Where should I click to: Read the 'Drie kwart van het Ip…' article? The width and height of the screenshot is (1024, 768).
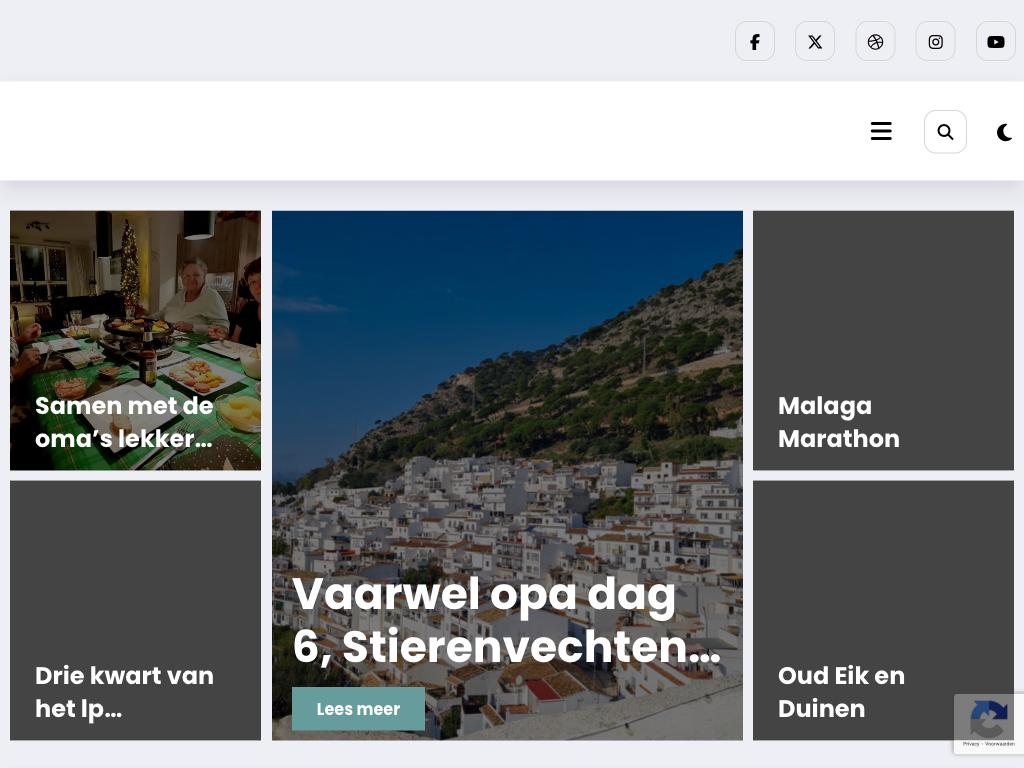(124, 692)
